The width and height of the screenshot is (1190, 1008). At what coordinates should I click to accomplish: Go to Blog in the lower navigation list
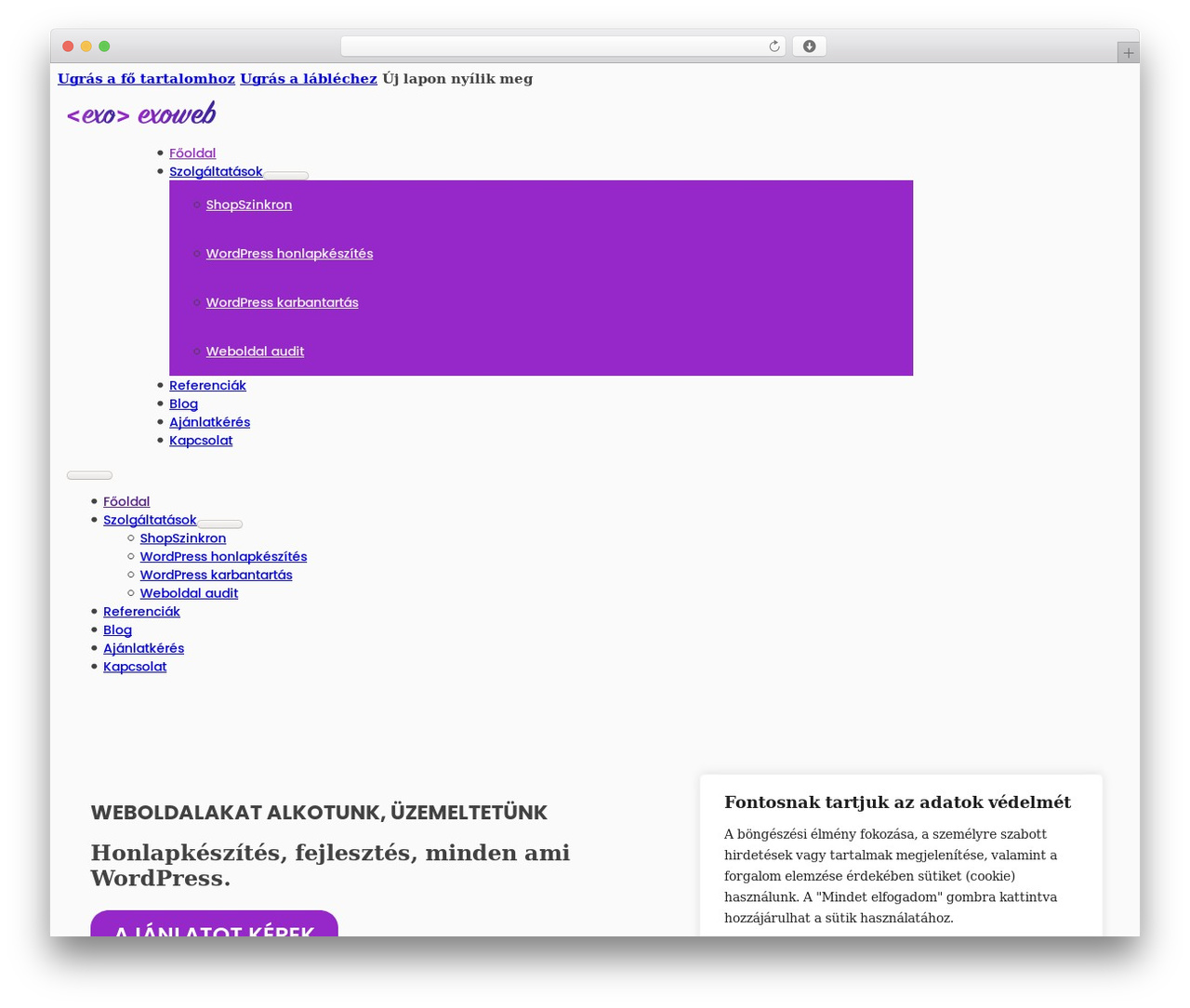(117, 630)
